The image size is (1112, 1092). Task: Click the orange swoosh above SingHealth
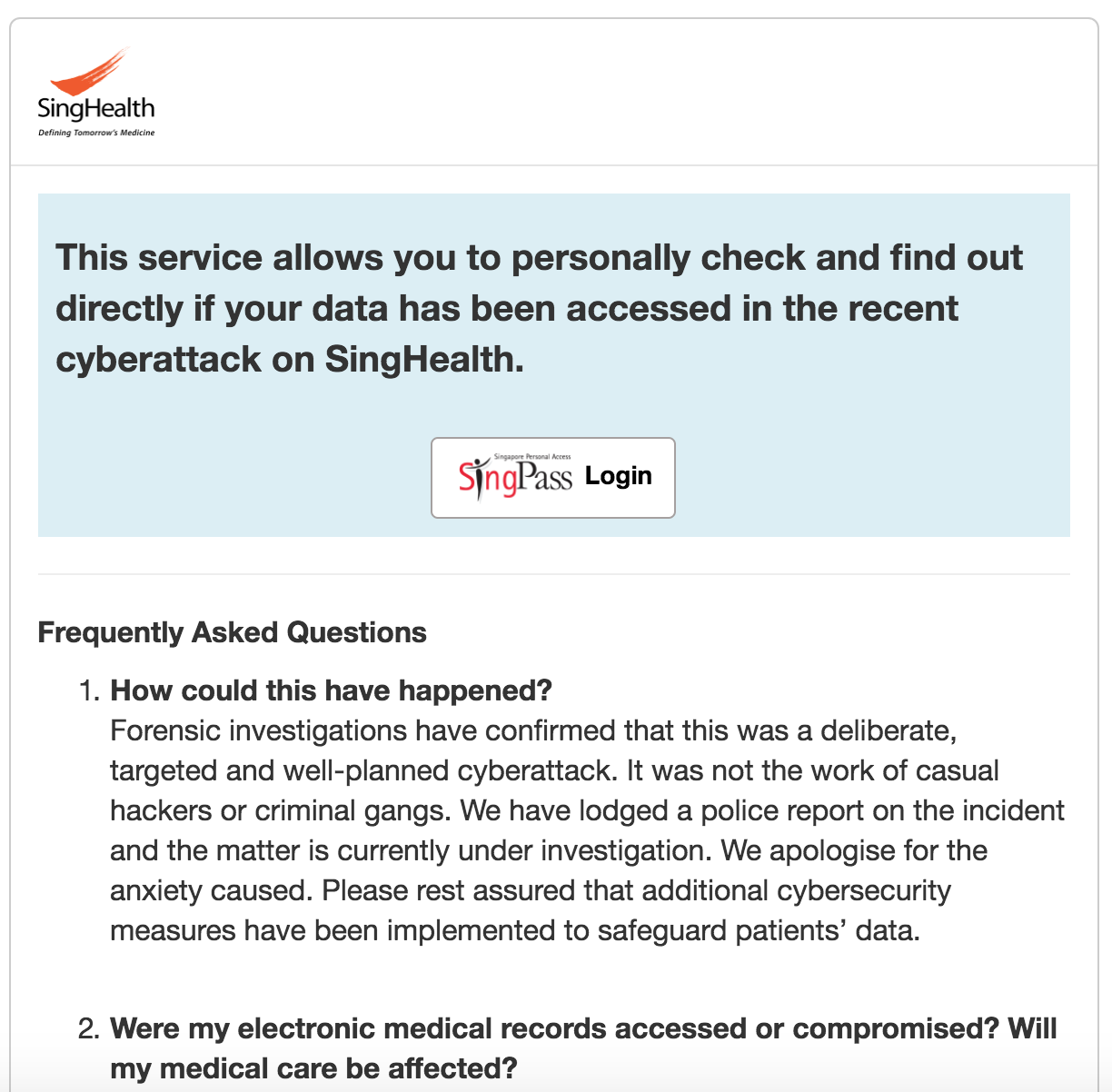(91, 72)
